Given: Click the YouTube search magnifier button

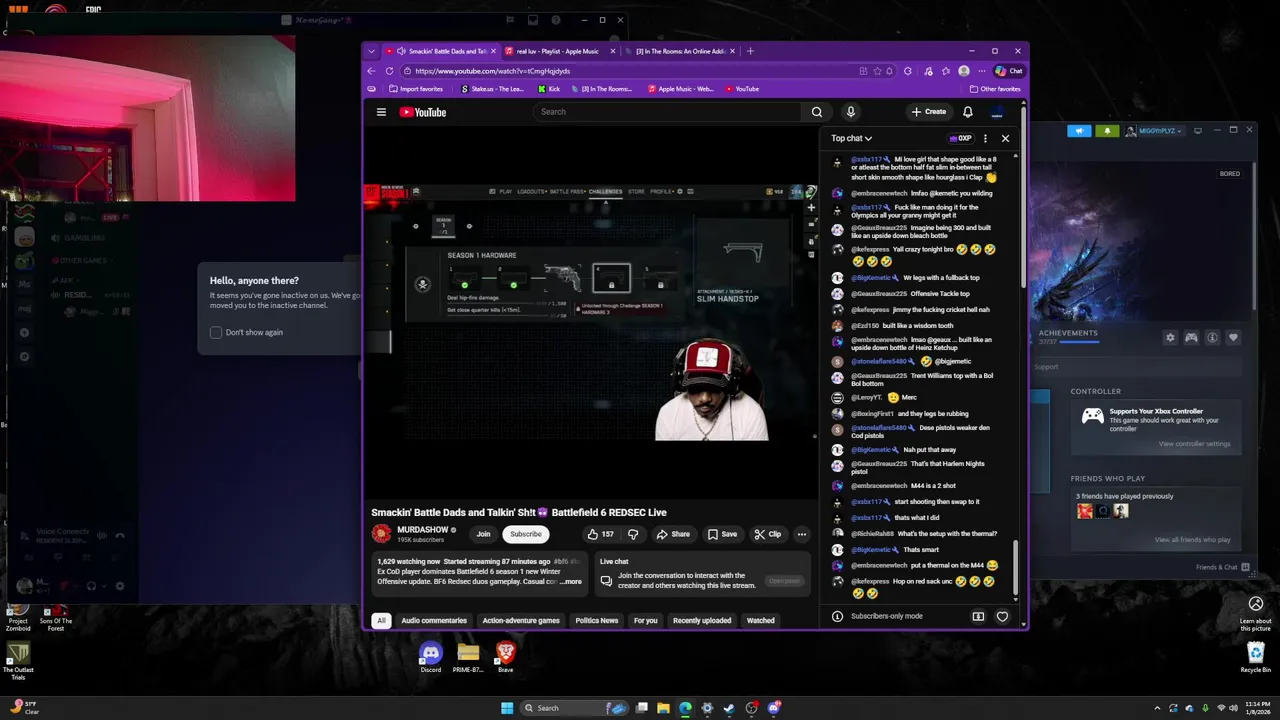Looking at the screenshot, I should pos(817,112).
